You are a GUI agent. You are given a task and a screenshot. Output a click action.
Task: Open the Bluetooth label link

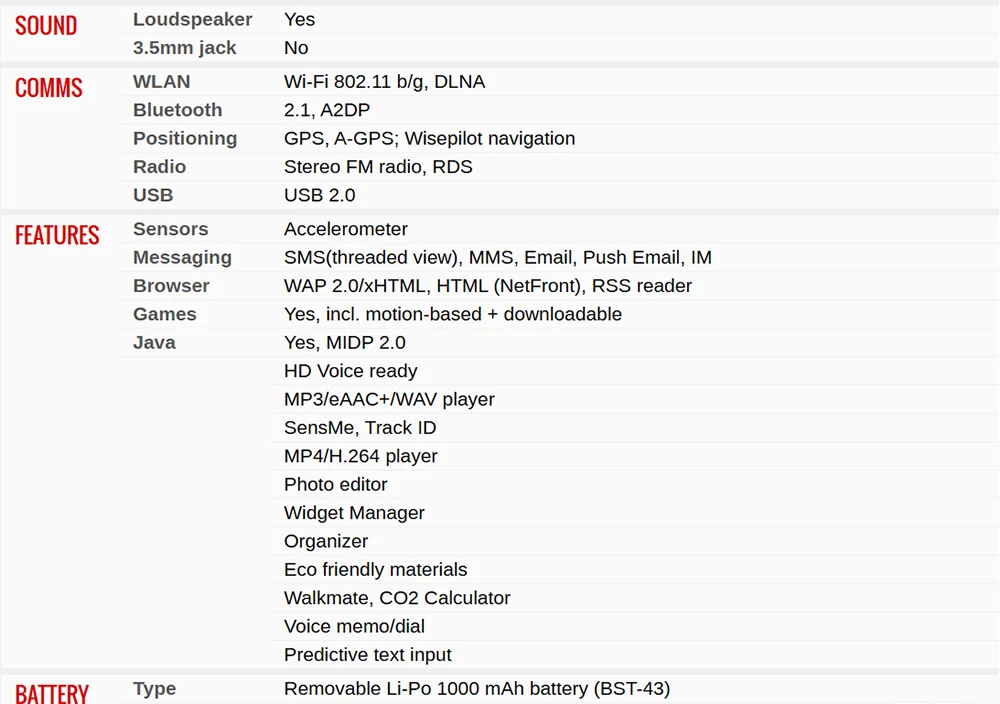[x=177, y=110]
